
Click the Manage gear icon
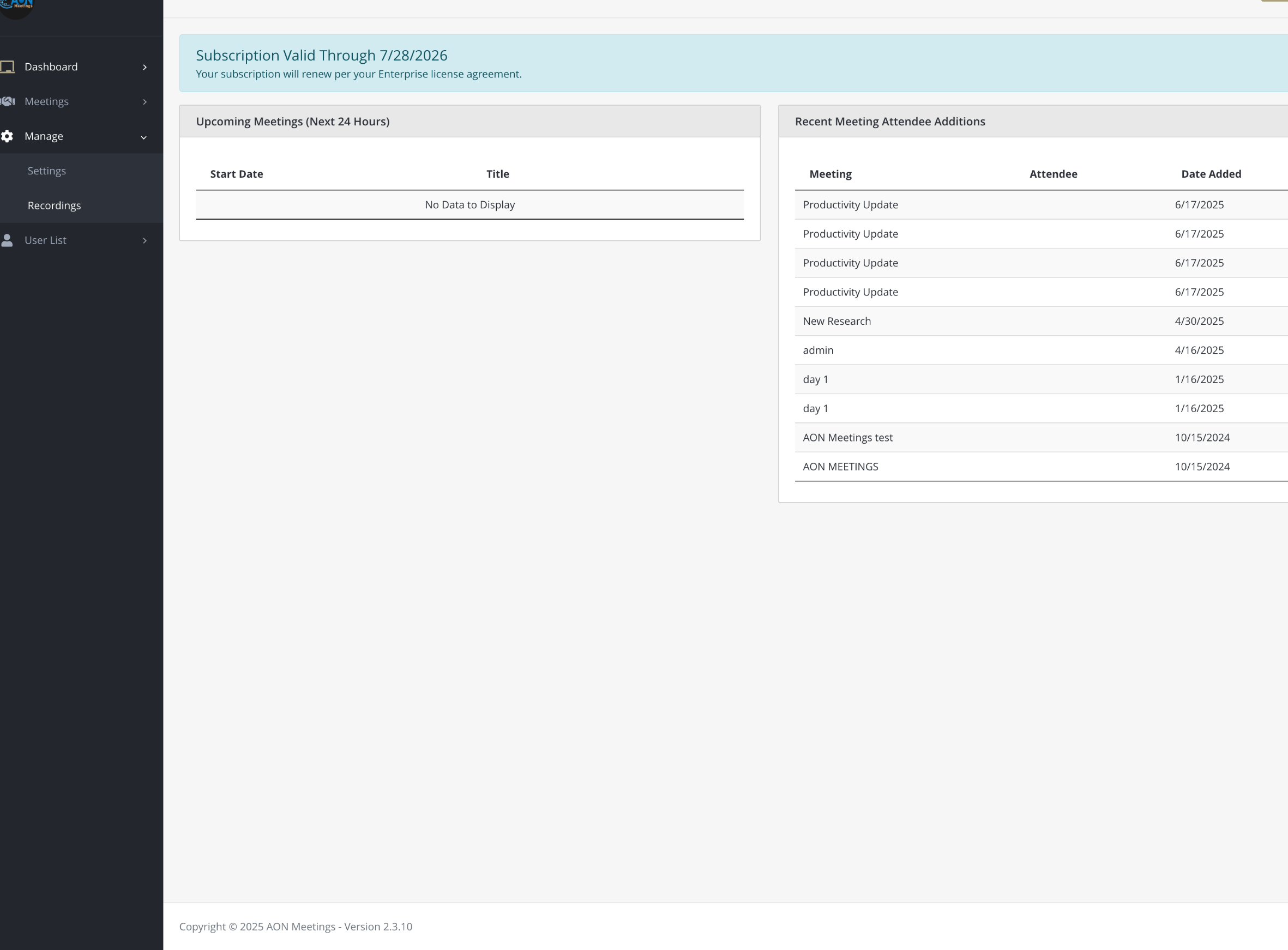click(x=7, y=136)
